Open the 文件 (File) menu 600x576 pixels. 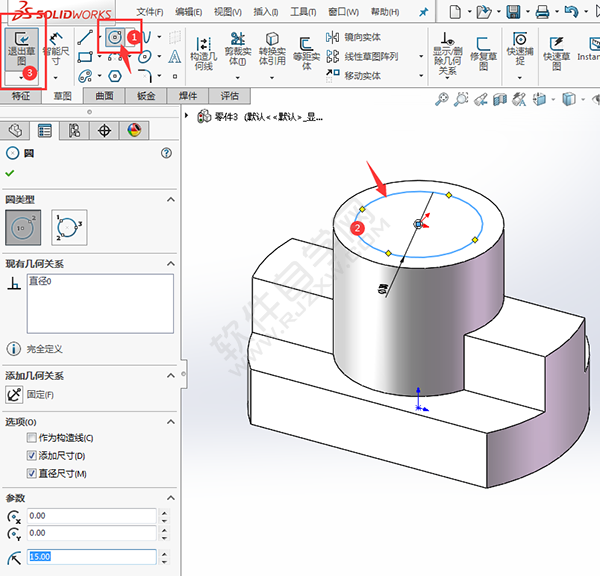click(x=150, y=12)
